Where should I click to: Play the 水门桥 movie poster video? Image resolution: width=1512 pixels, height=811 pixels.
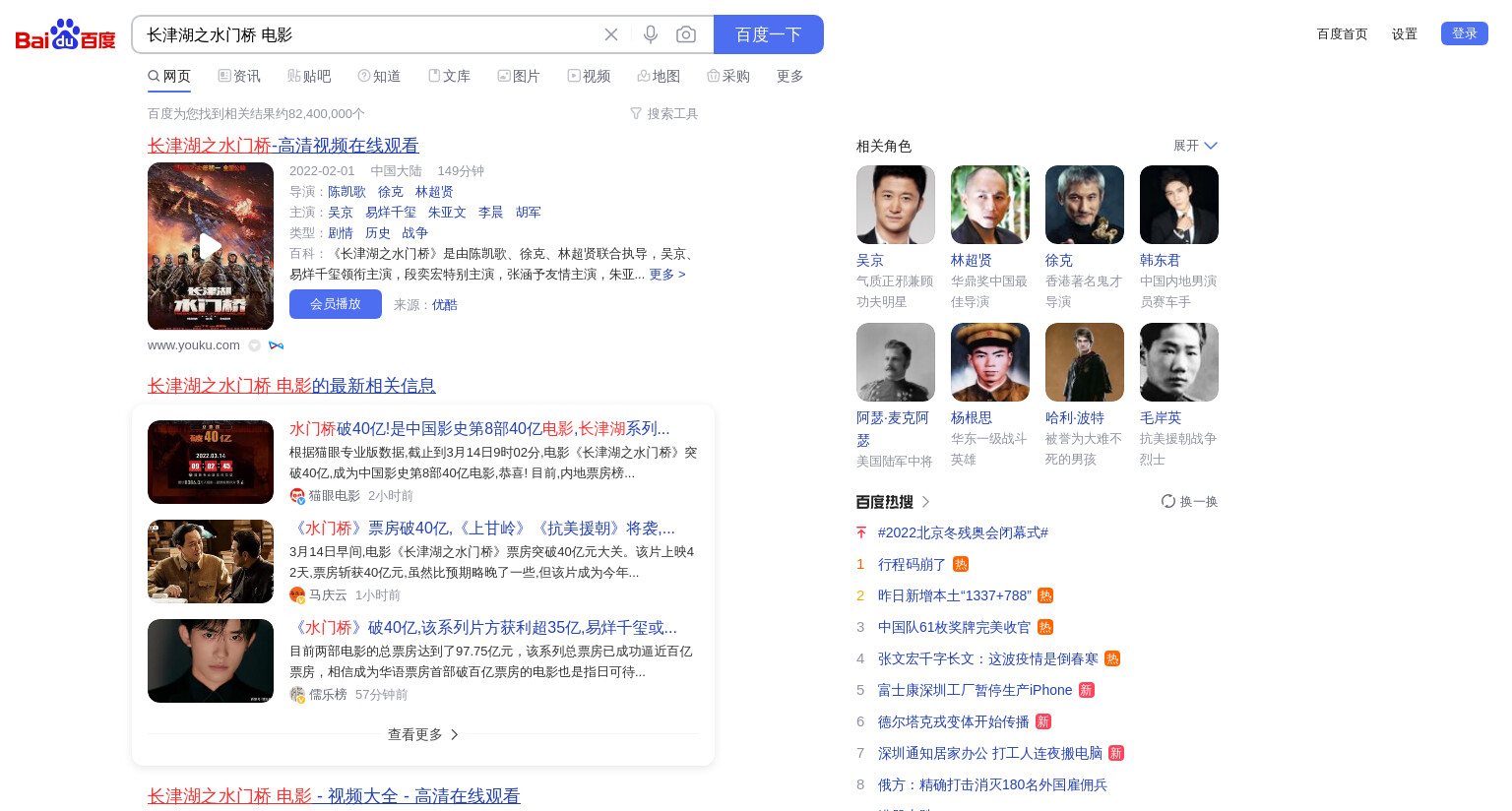point(211,246)
